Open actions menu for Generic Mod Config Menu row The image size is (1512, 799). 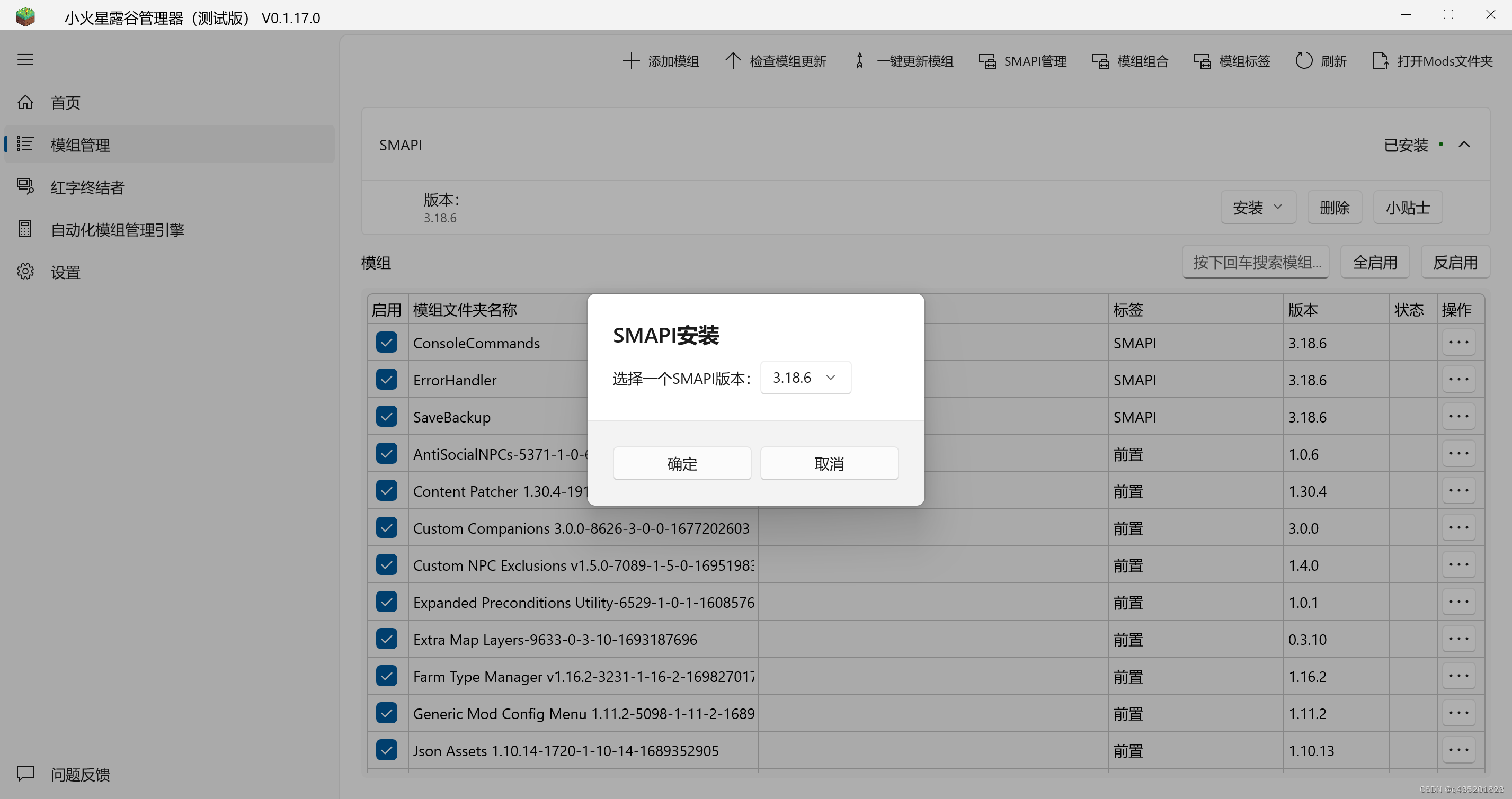pos(1458,713)
